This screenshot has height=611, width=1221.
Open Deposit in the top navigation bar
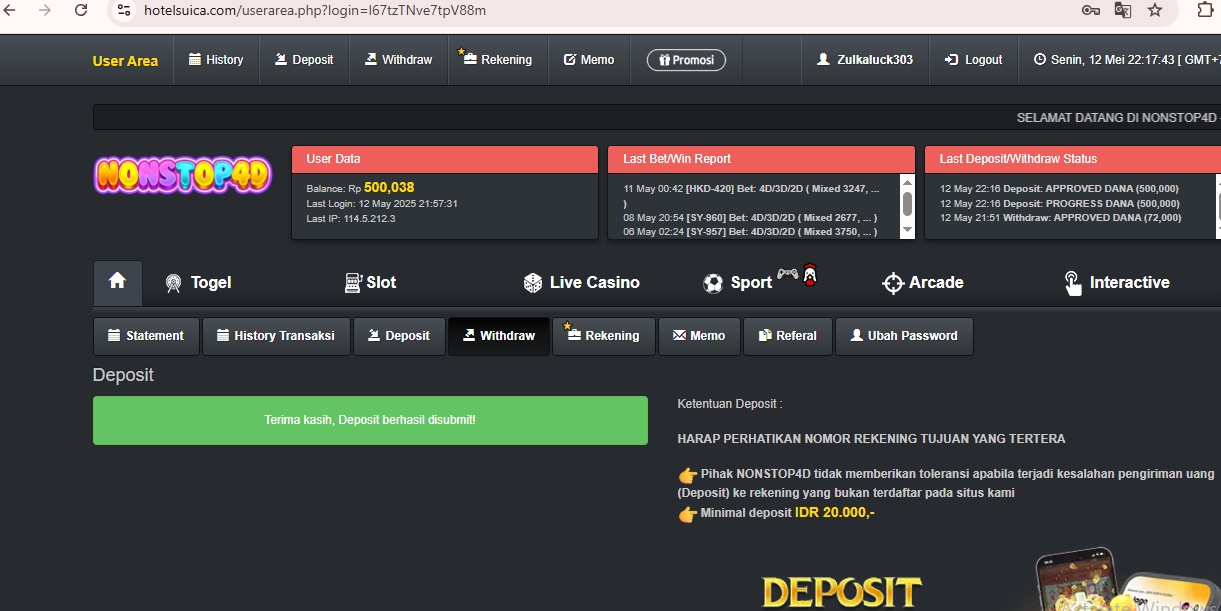point(304,60)
